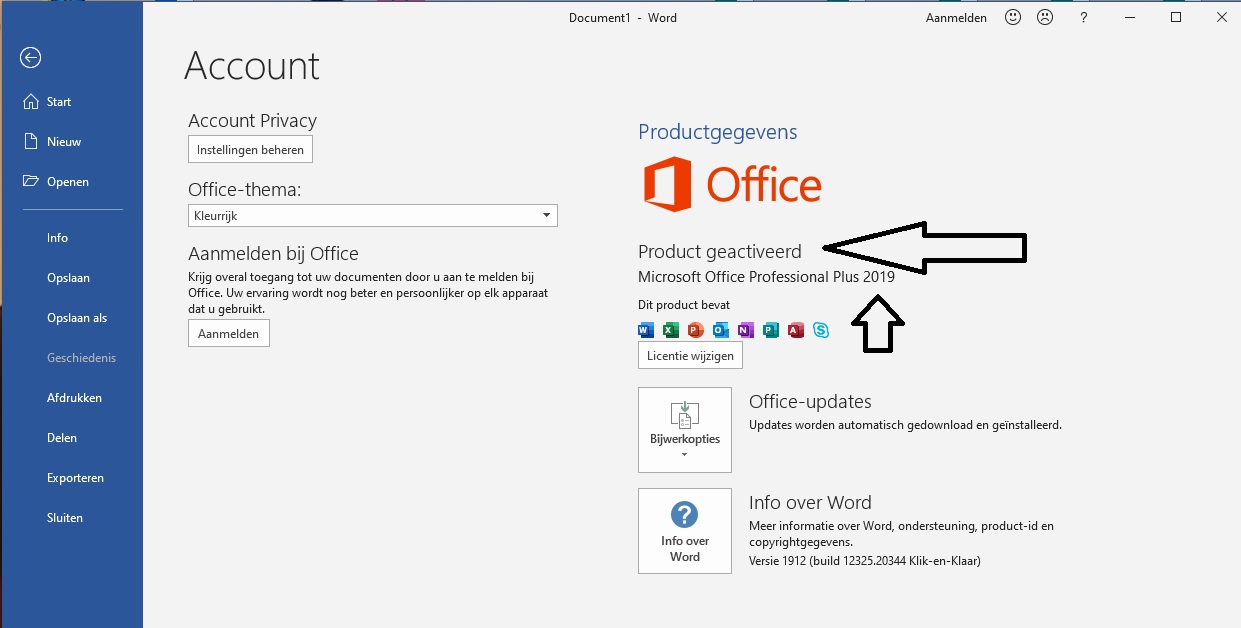Viewport: 1241px width, 628px height.
Task: Click the Aanmelden button under Aanmelden bij Office
Action: (x=228, y=334)
